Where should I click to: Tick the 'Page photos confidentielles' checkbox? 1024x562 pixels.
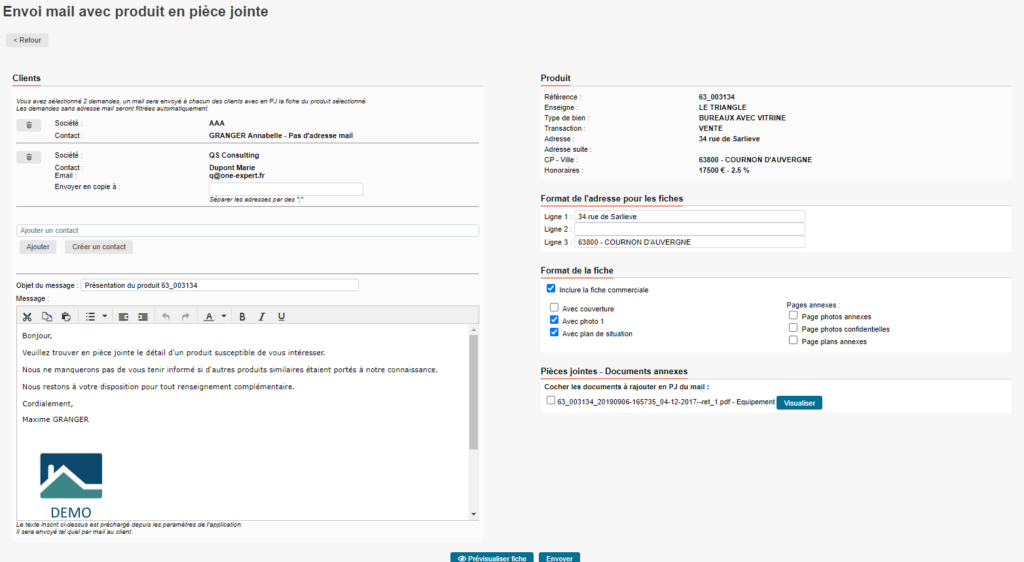[x=793, y=328]
